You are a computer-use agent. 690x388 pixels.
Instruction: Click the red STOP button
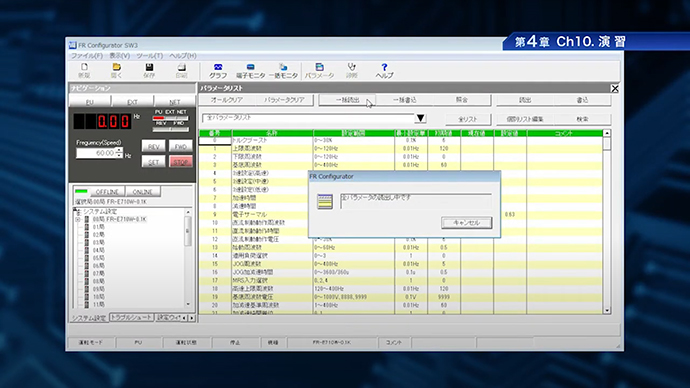180,161
